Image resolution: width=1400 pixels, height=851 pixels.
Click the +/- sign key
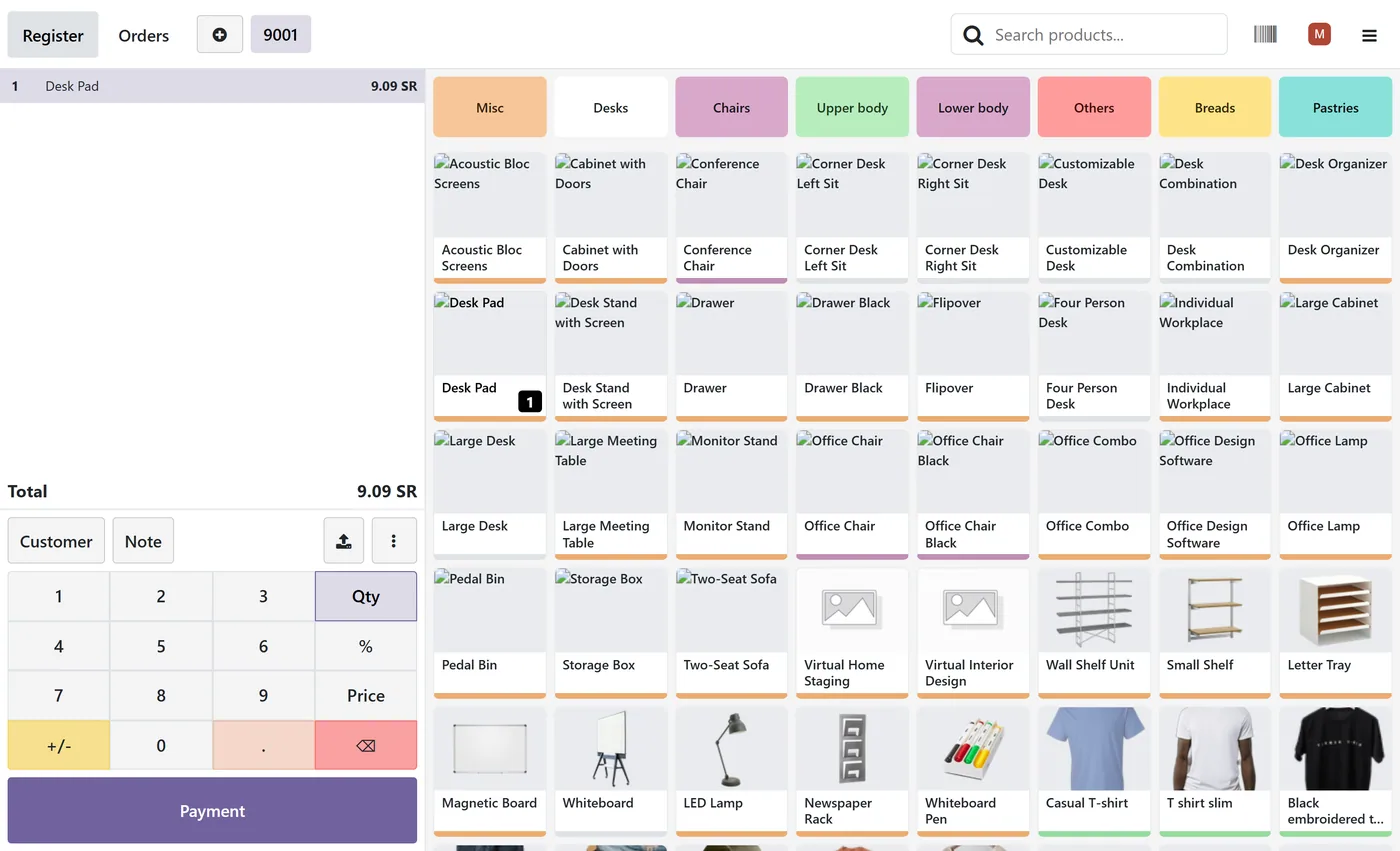[59, 746]
